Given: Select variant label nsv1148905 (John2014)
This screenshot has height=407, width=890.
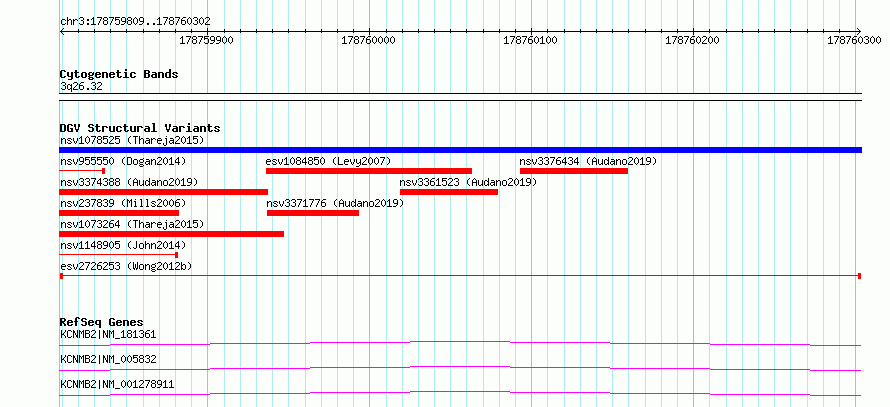Looking at the screenshot, I should coord(123,245).
